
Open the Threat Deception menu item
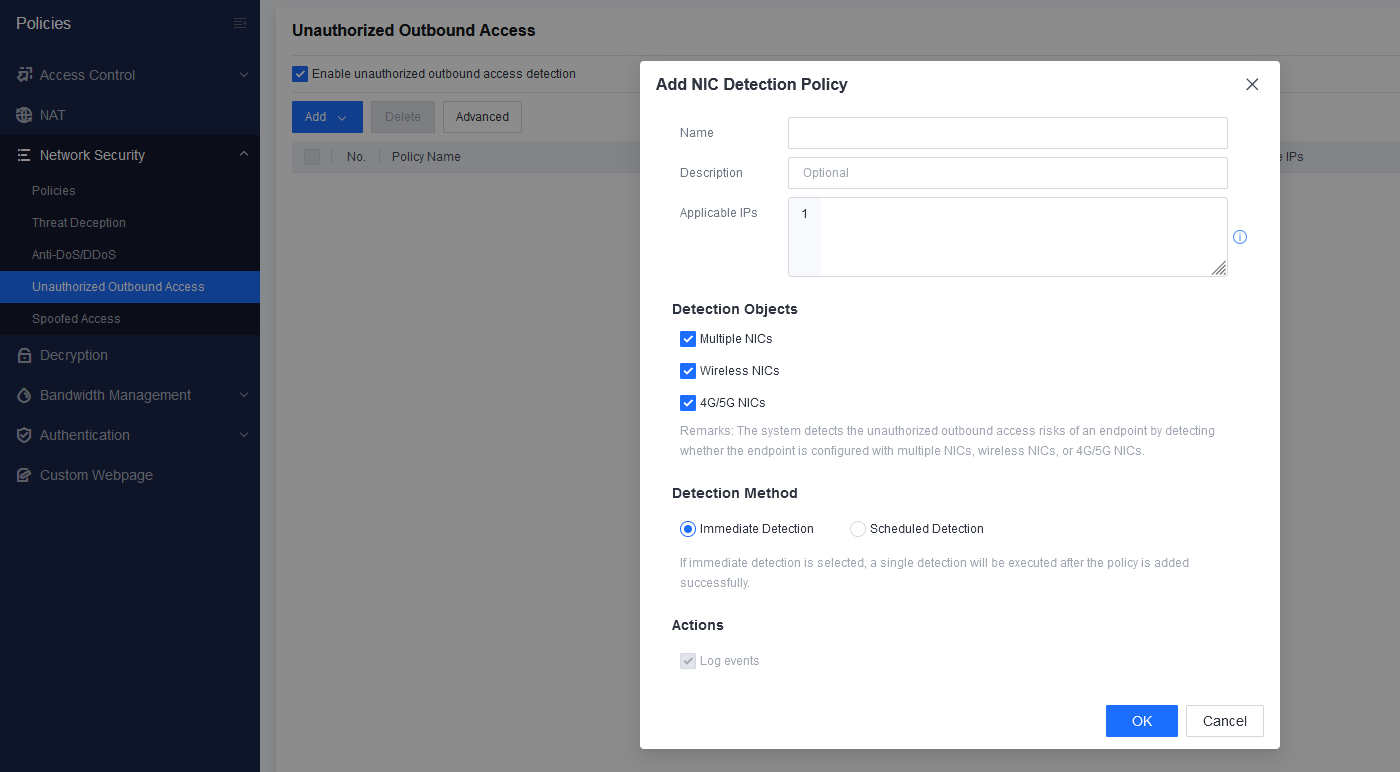tap(79, 223)
